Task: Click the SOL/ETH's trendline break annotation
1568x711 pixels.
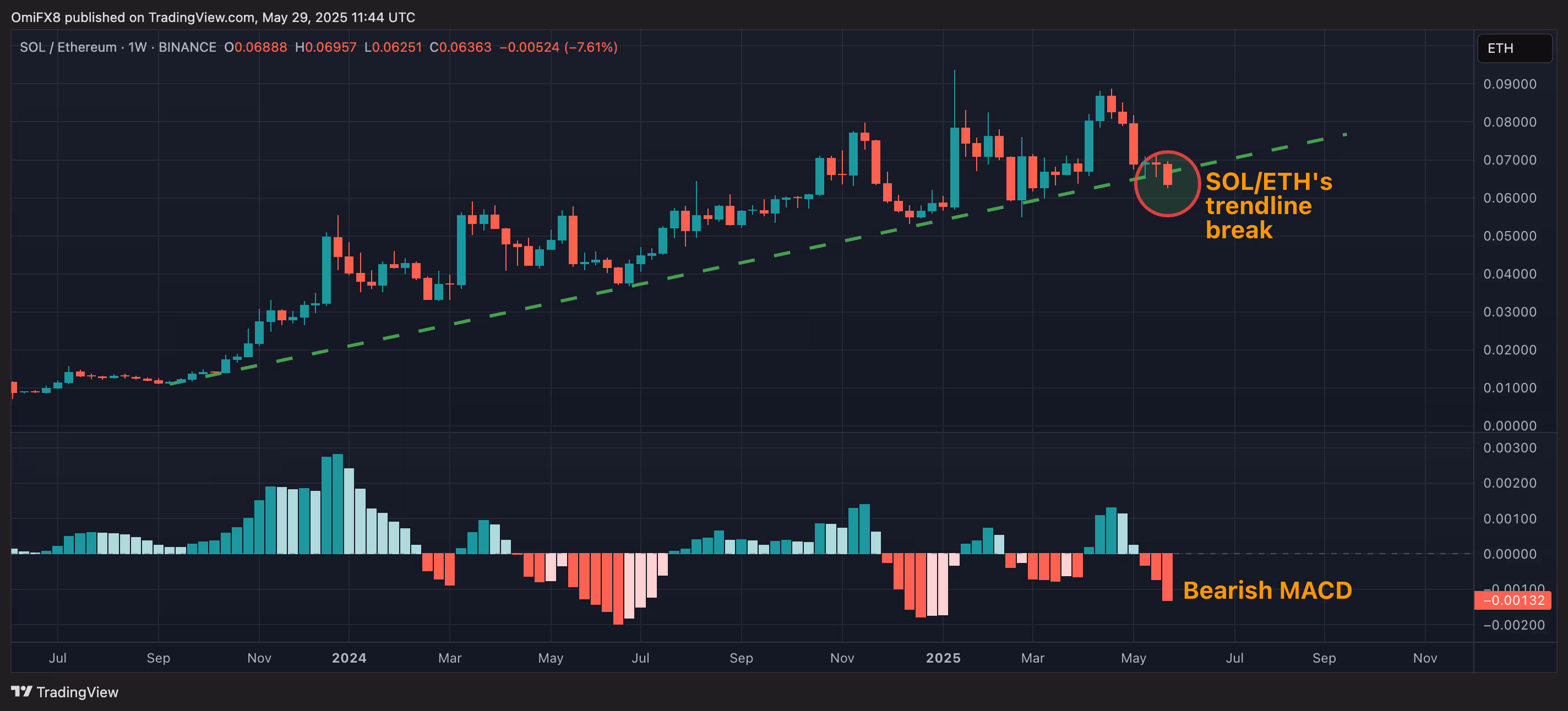Action: tap(1268, 206)
